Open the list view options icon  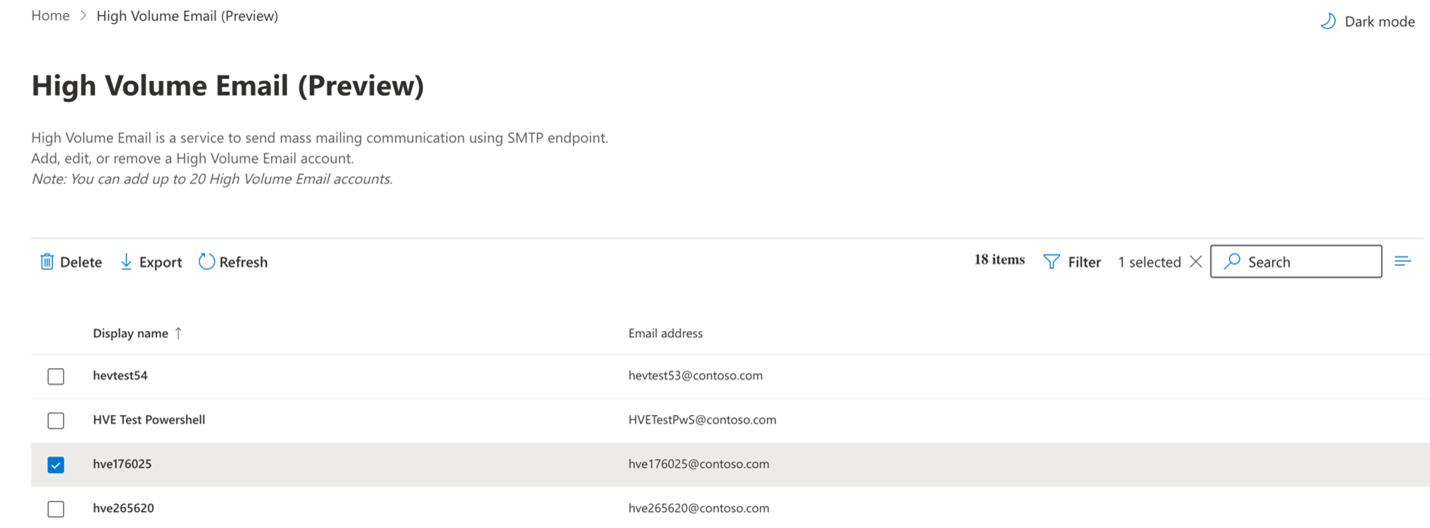point(1402,261)
